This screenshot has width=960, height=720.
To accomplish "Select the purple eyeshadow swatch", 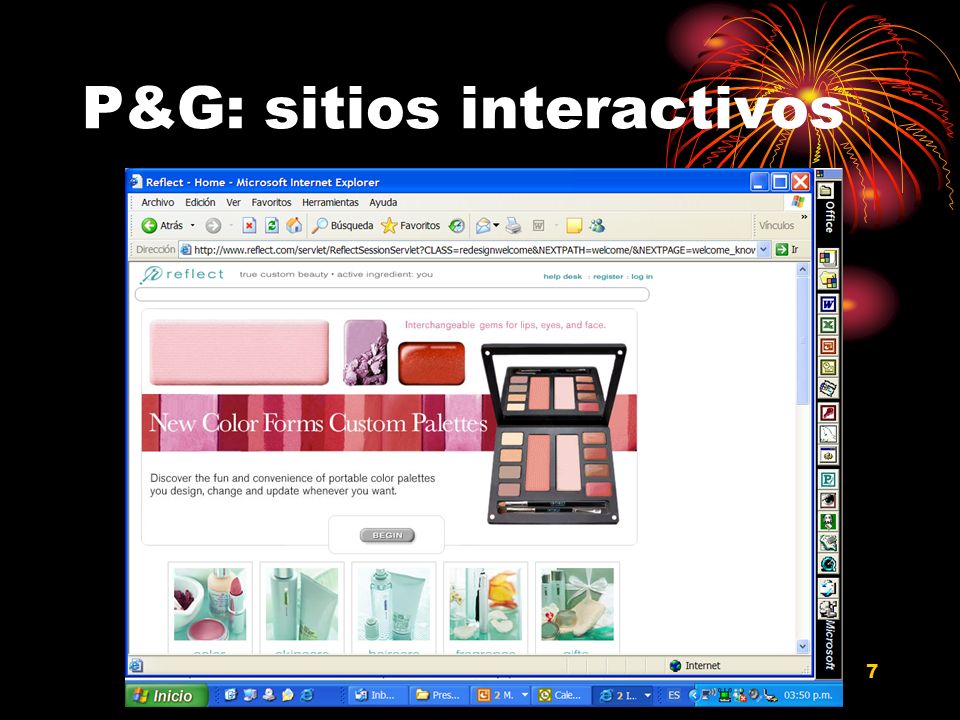I will point(366,353).
